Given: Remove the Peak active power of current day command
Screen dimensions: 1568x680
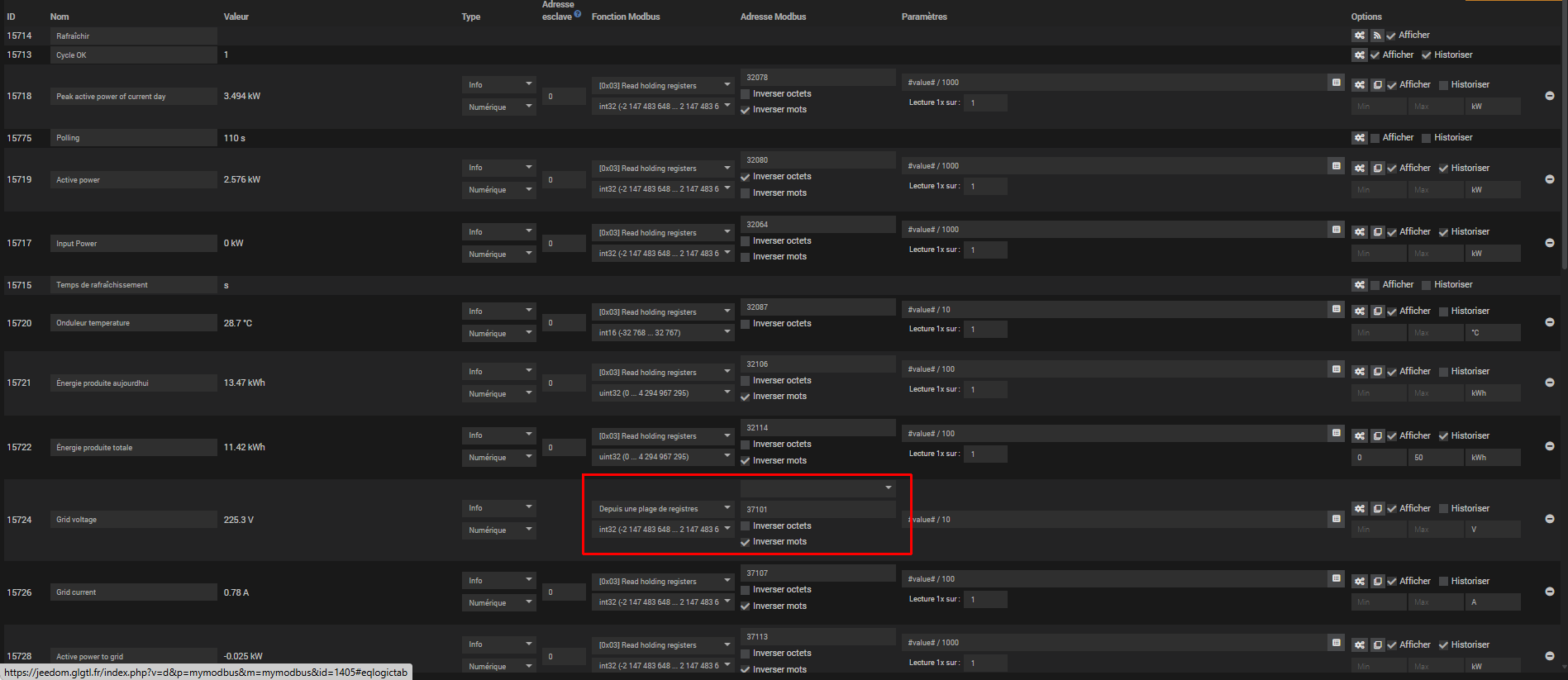Looking at the screenshot, I should click(1550, 96).
